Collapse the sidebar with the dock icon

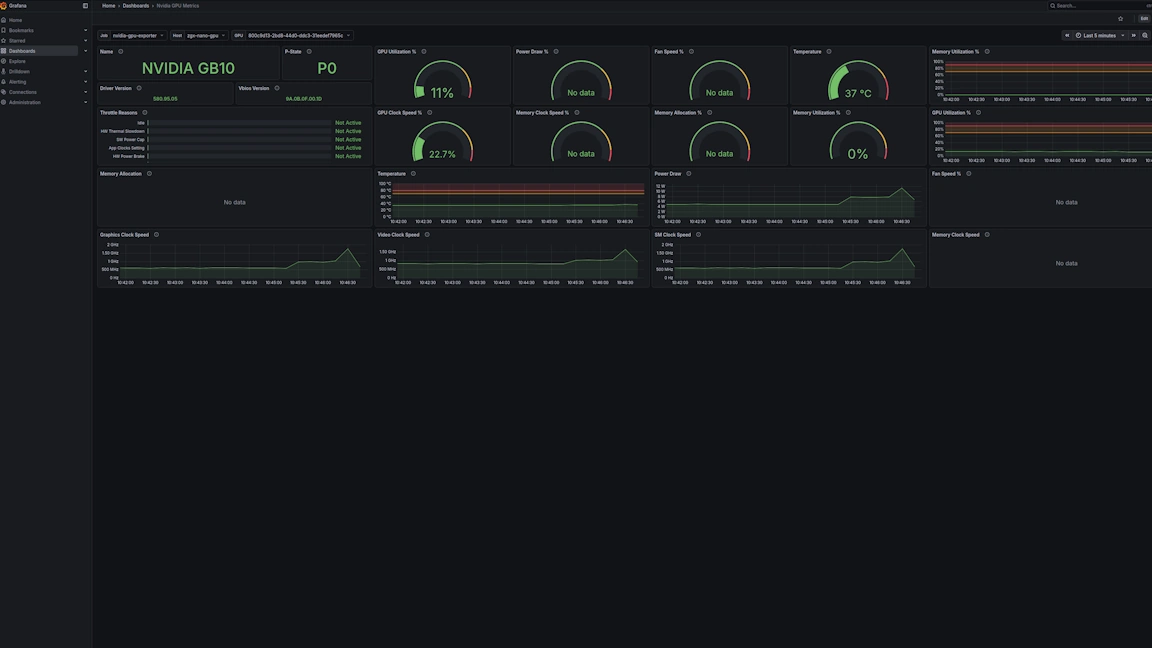[85, 6]
